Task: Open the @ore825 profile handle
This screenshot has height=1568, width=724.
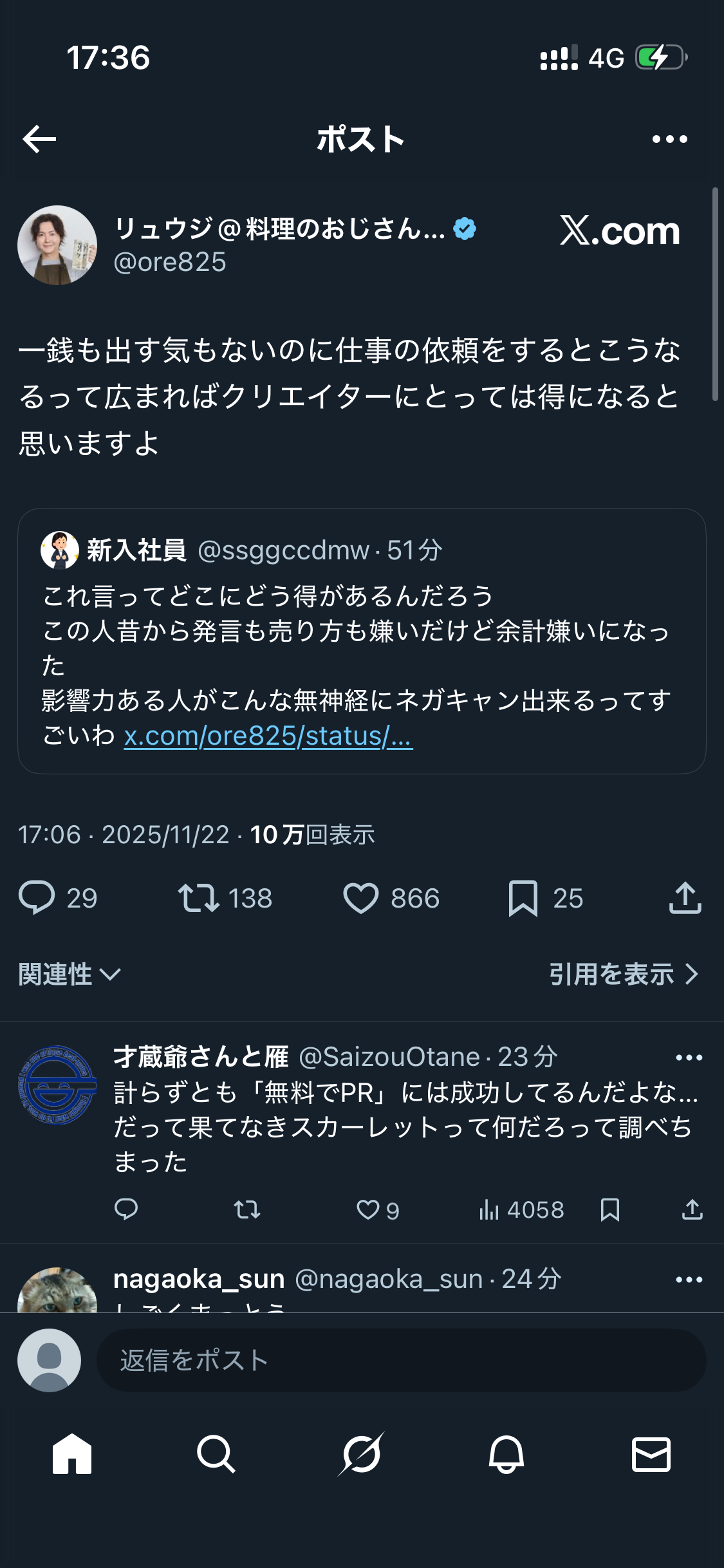Action: [170, 263]
